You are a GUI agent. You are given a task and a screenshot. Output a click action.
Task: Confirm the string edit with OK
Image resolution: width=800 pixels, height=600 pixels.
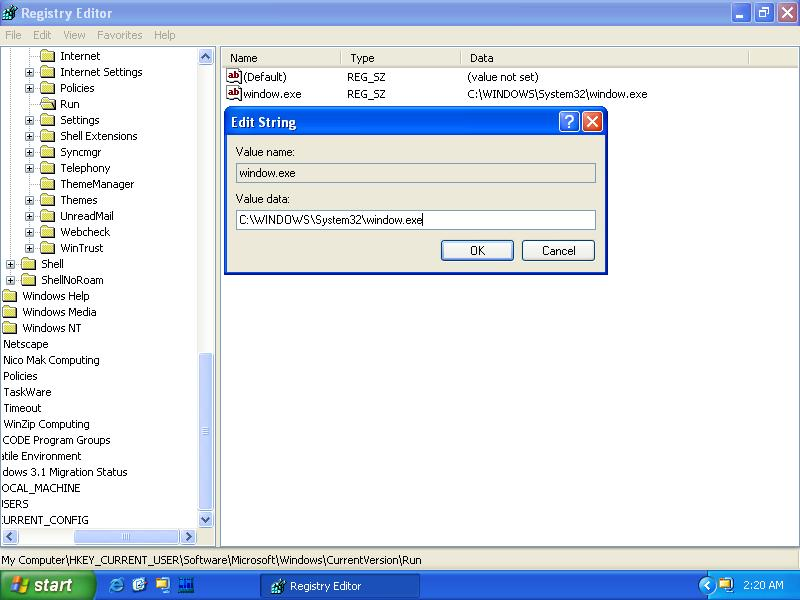(x=477, y=251)
